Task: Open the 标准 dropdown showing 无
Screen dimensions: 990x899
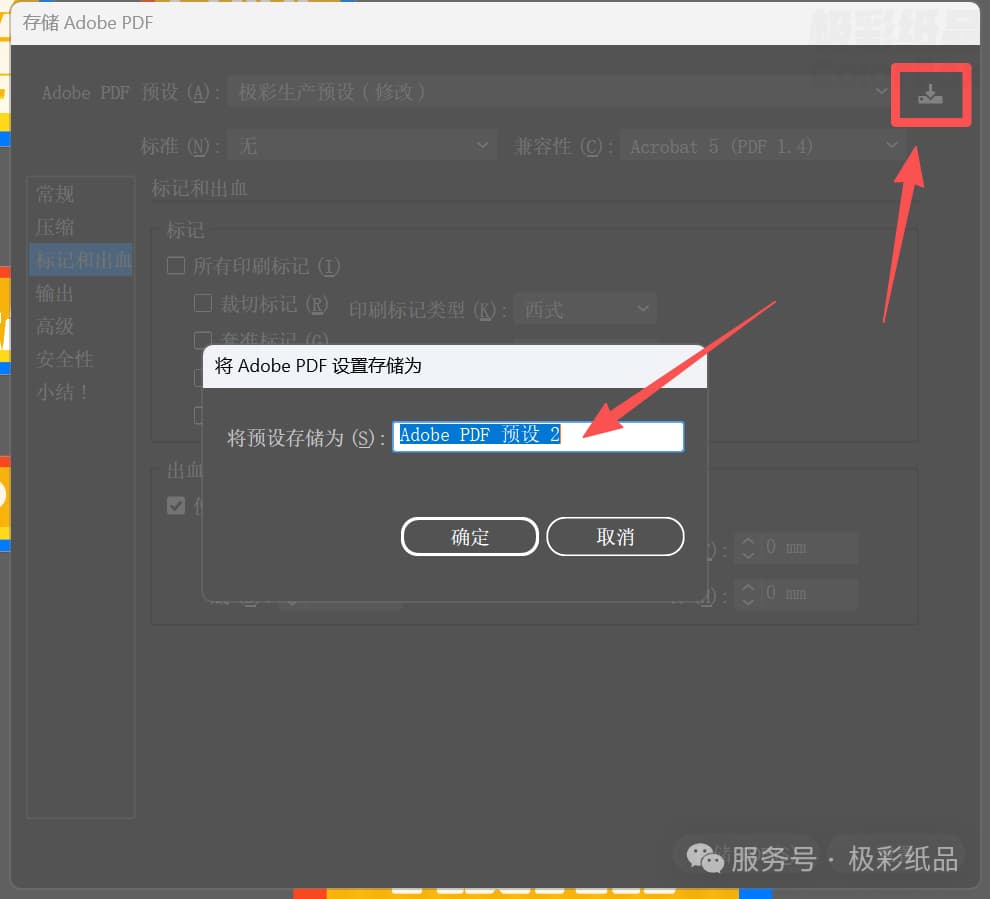Action: 362,145
